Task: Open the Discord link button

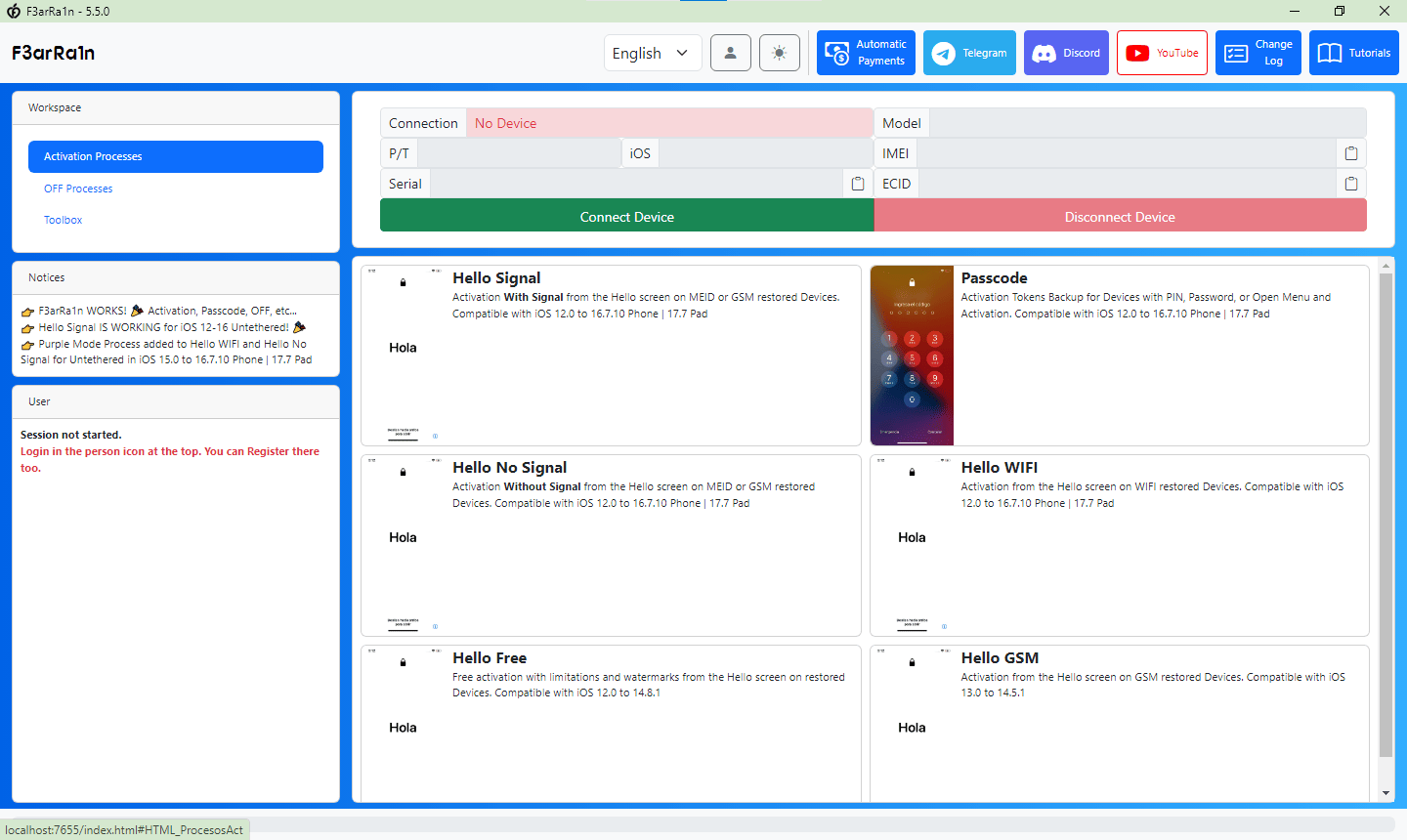Action: 1066,53
